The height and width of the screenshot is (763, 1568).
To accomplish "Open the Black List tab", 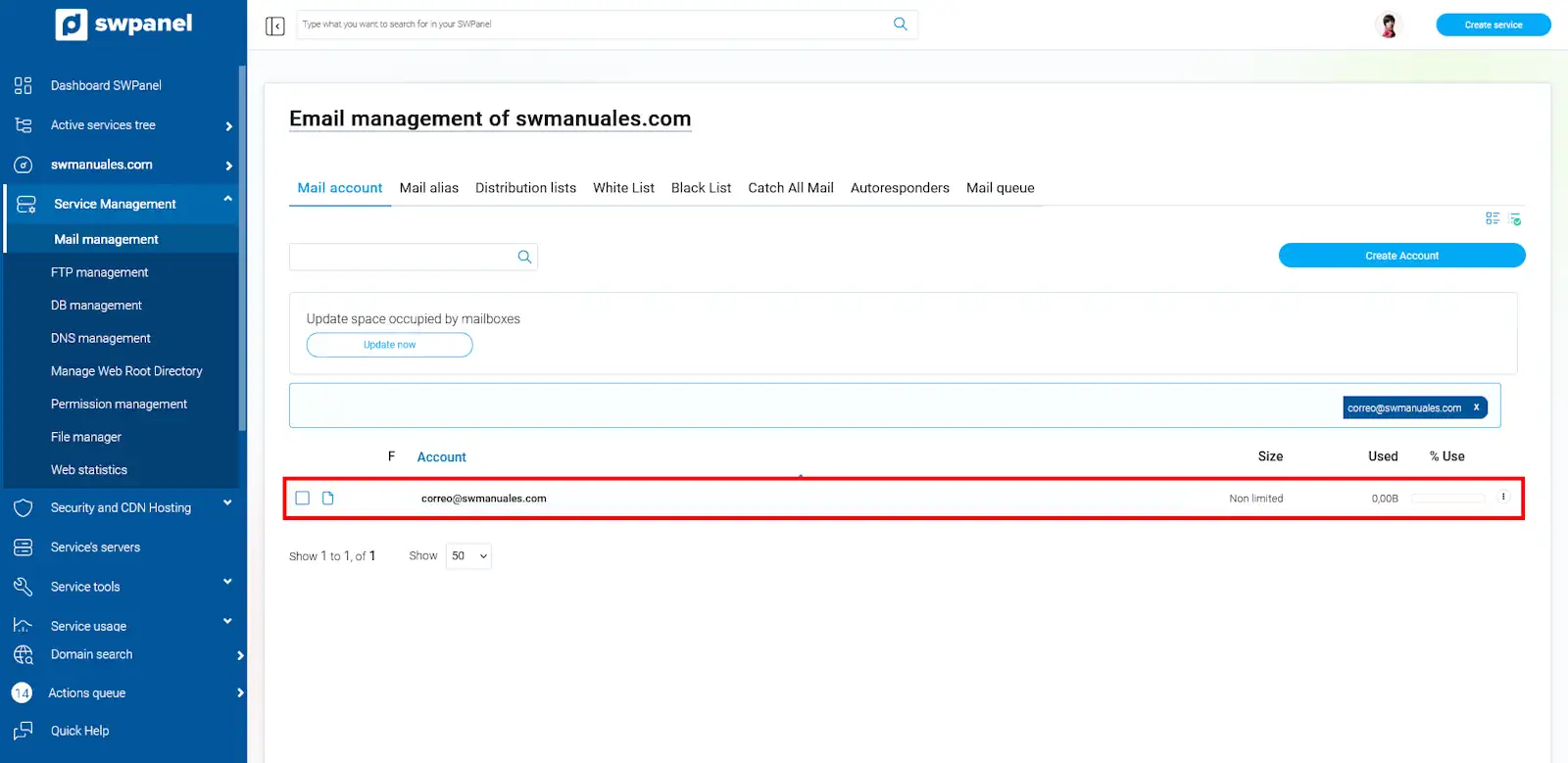I will point(701,187).
